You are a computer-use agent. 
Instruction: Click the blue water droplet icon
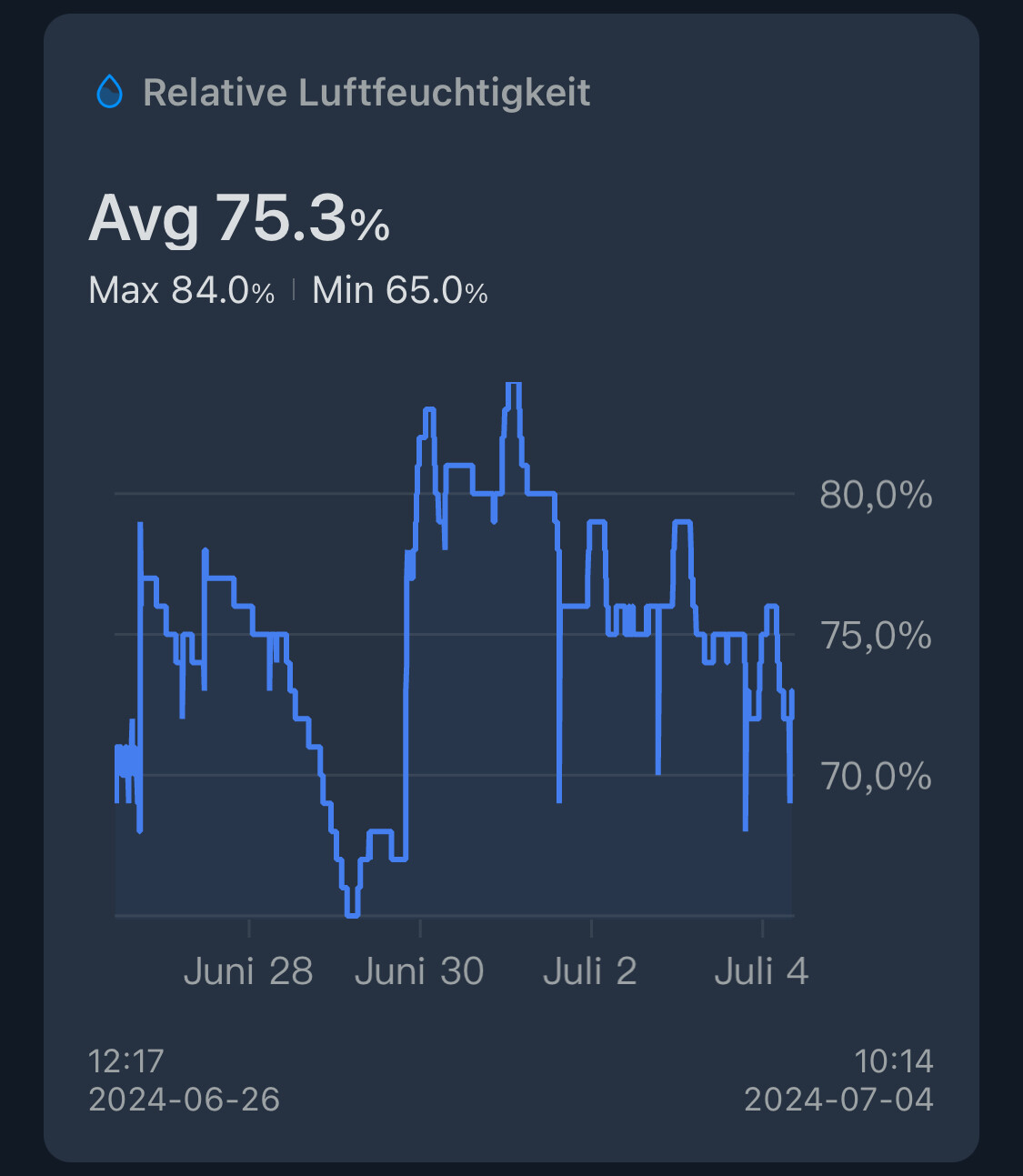coord(109,92)
